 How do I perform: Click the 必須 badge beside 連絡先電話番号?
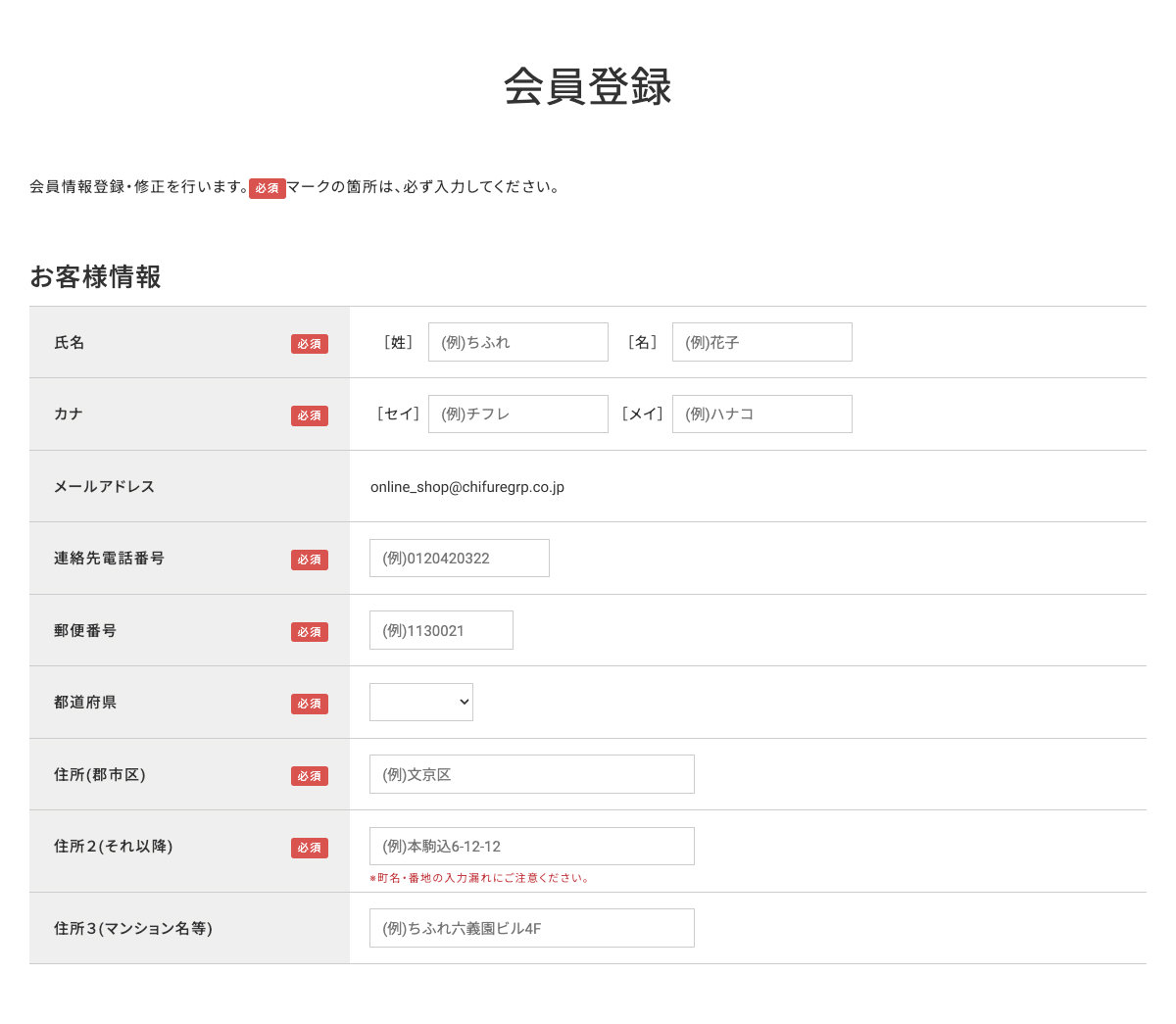pos(310,560)
